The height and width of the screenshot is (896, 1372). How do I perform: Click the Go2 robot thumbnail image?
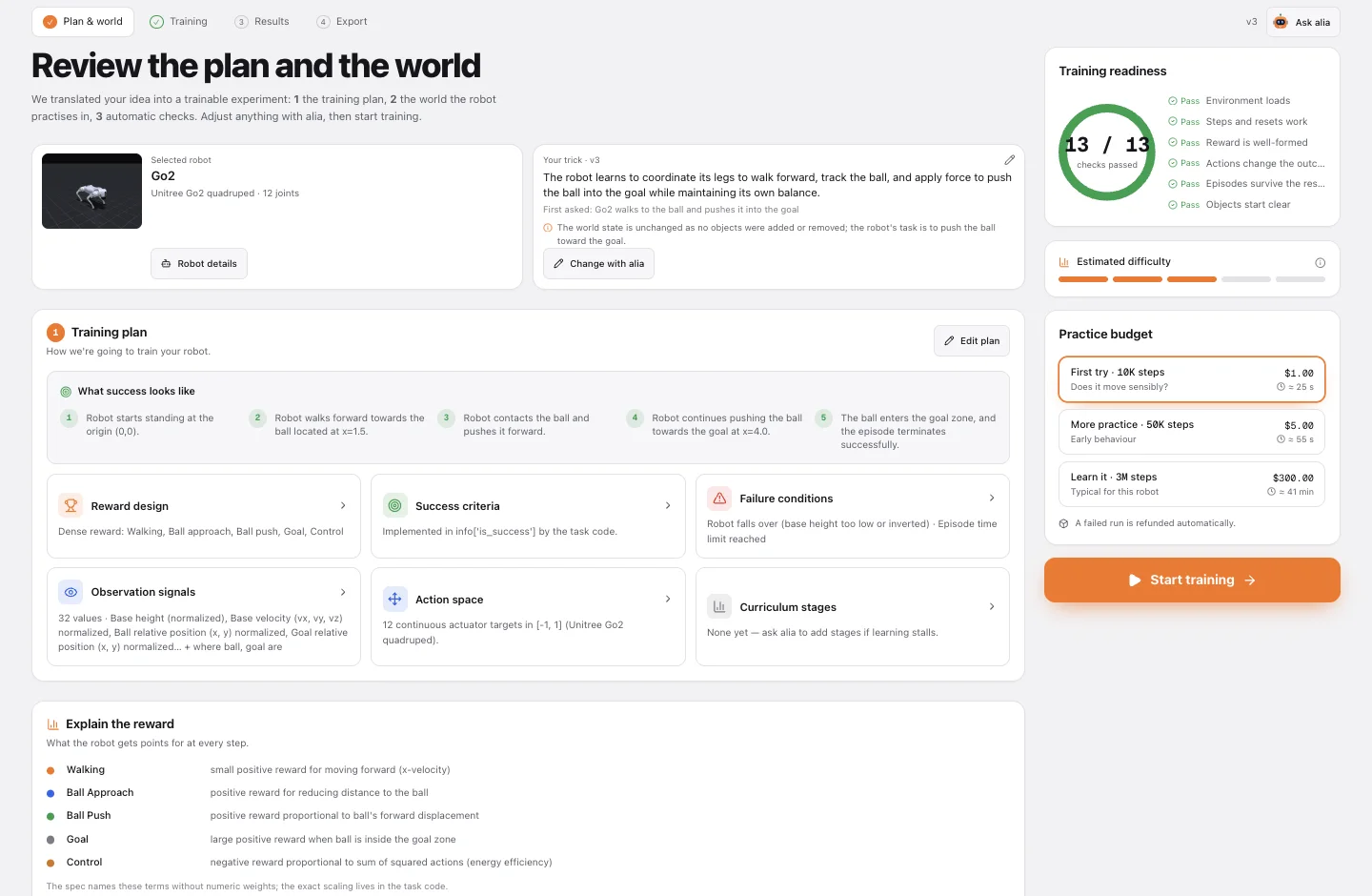[91, 191]
